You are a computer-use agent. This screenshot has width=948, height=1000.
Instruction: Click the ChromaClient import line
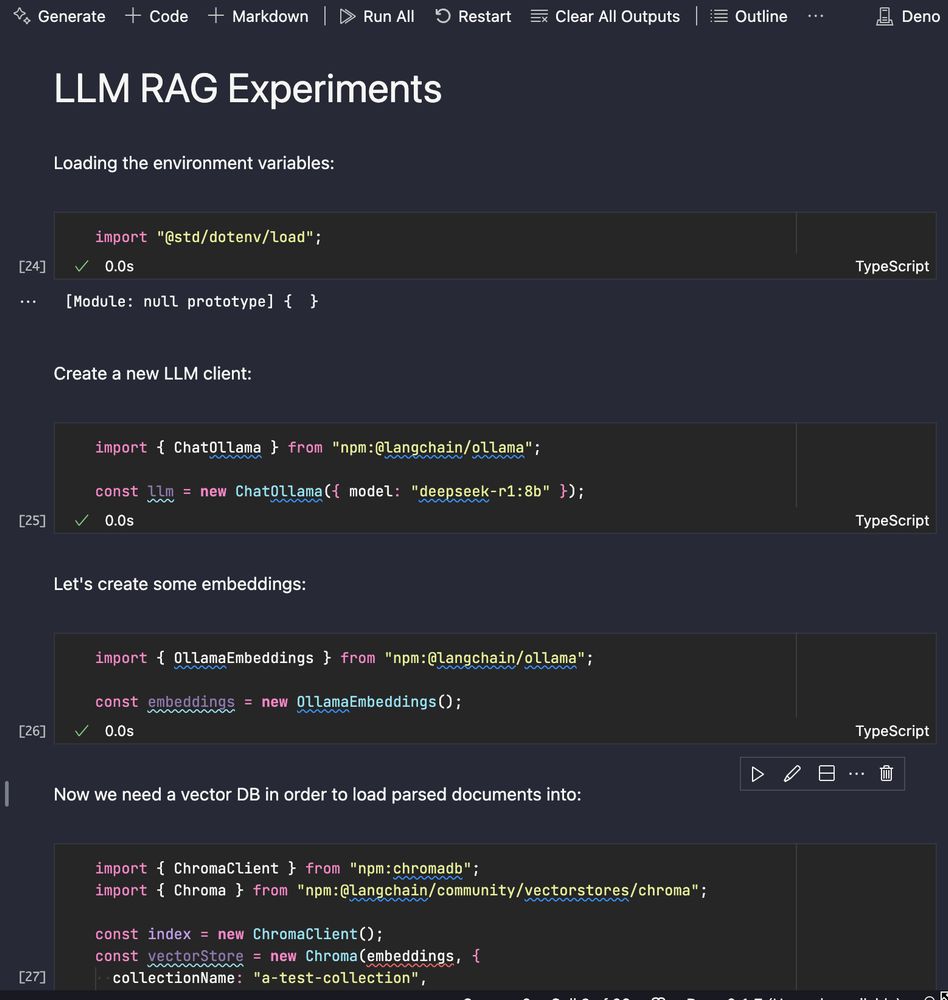click(287, 868)
